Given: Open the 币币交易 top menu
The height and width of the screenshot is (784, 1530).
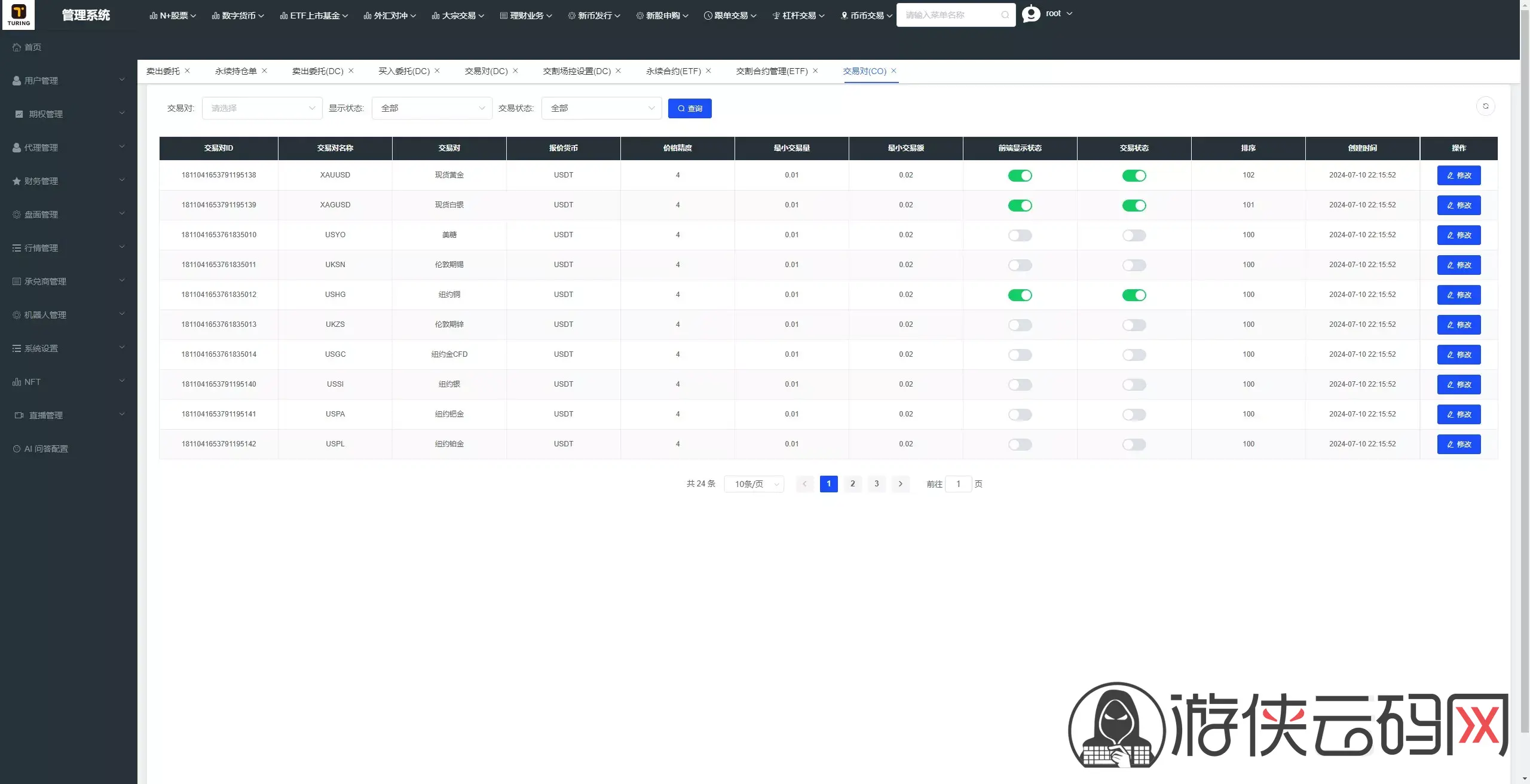Looking at the screenshot, I should pyautogui.click(x=867, y=16).
